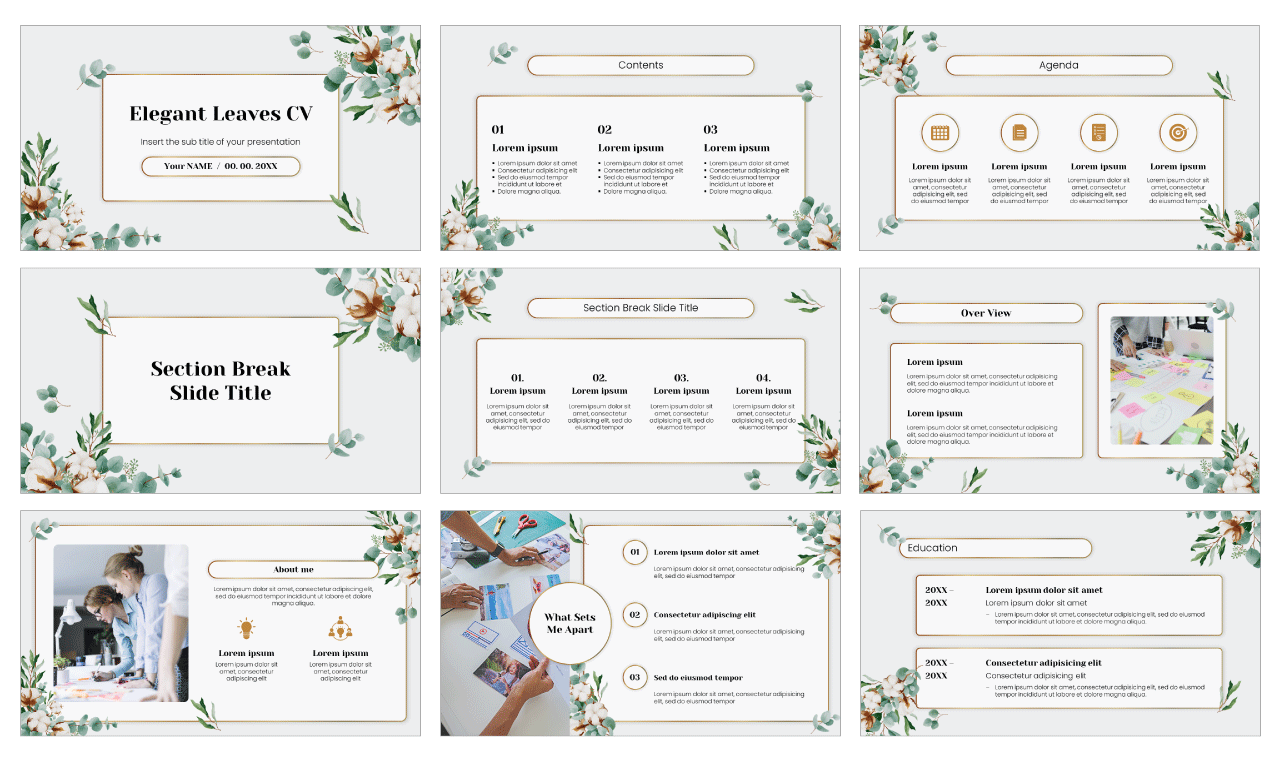
Task: Click the document list icon in Agenda slide
Action: click(x=1019, y=132)
